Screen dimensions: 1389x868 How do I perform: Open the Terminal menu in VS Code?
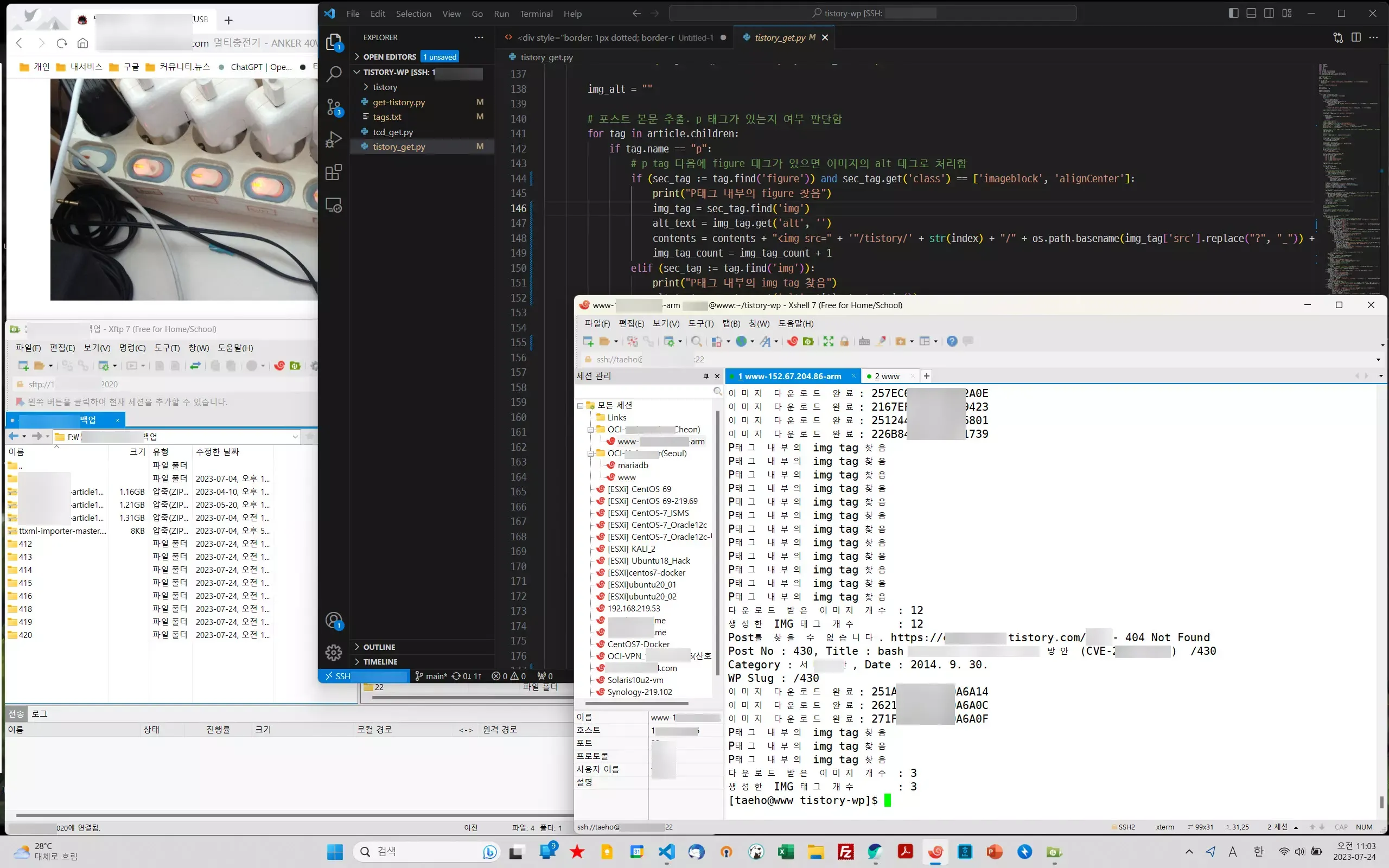(x=536, y=14)
